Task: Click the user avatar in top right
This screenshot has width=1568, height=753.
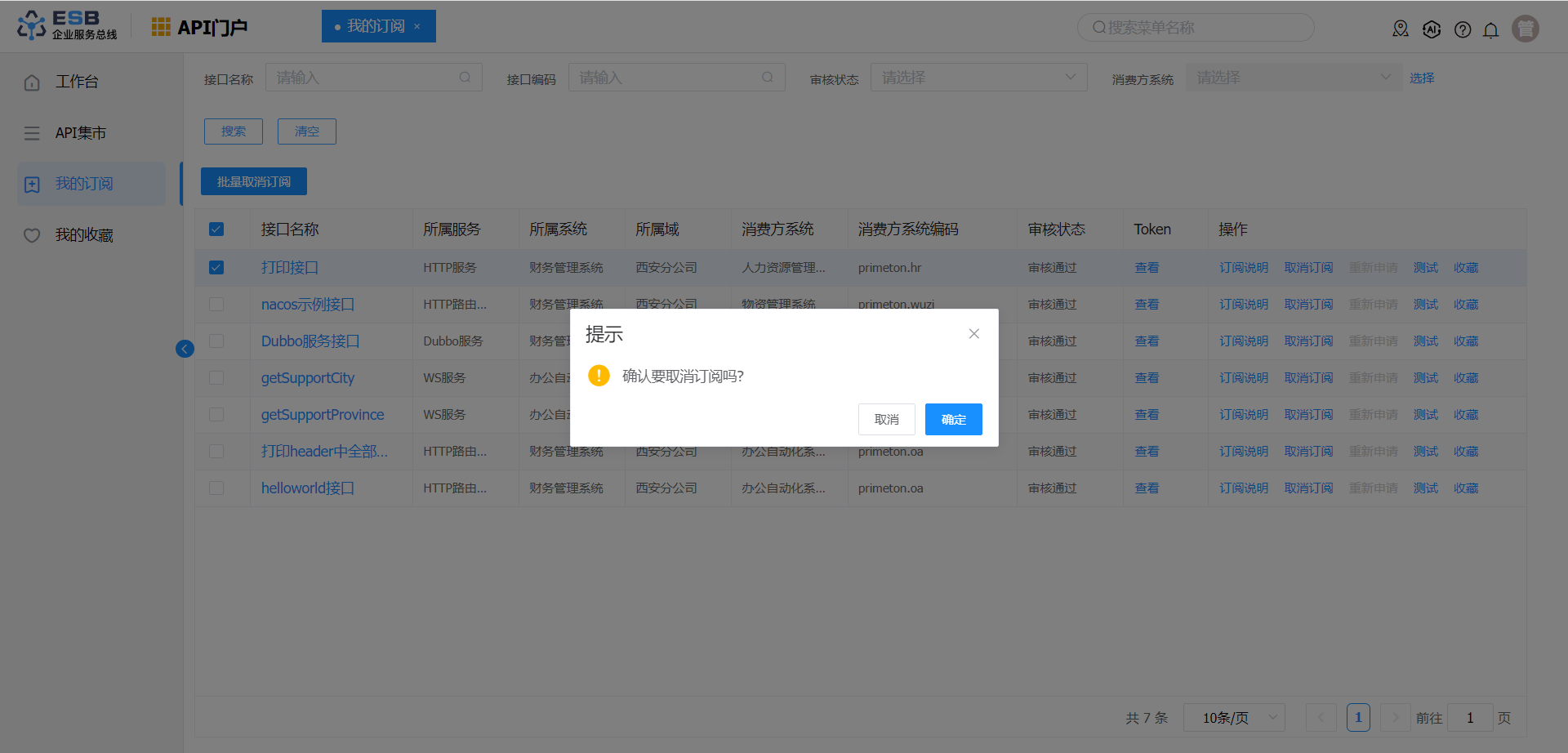Action: point(1525,29)
